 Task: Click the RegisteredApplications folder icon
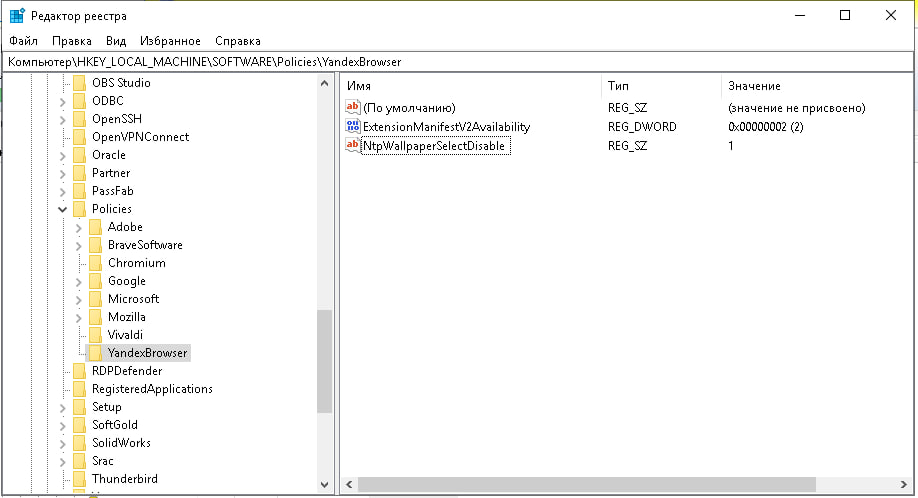80,389
